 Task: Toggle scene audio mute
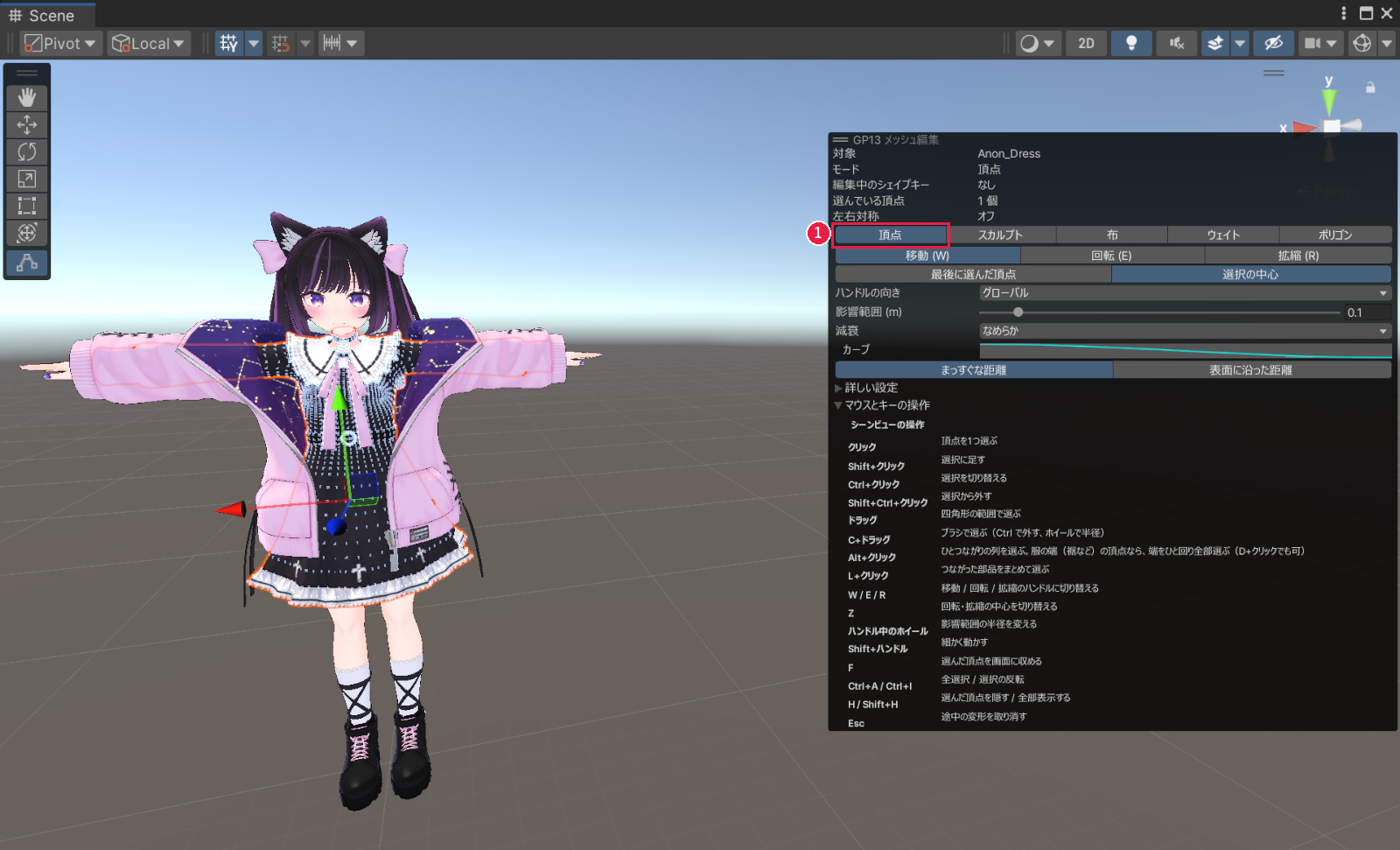[x=1177, y=43]
